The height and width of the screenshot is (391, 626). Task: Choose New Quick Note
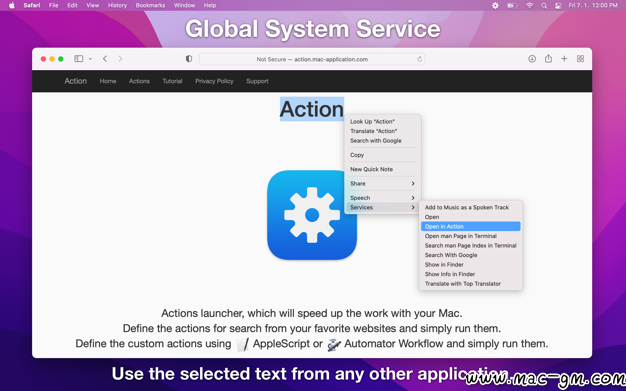pyautogui.click(x=382, y=169)
